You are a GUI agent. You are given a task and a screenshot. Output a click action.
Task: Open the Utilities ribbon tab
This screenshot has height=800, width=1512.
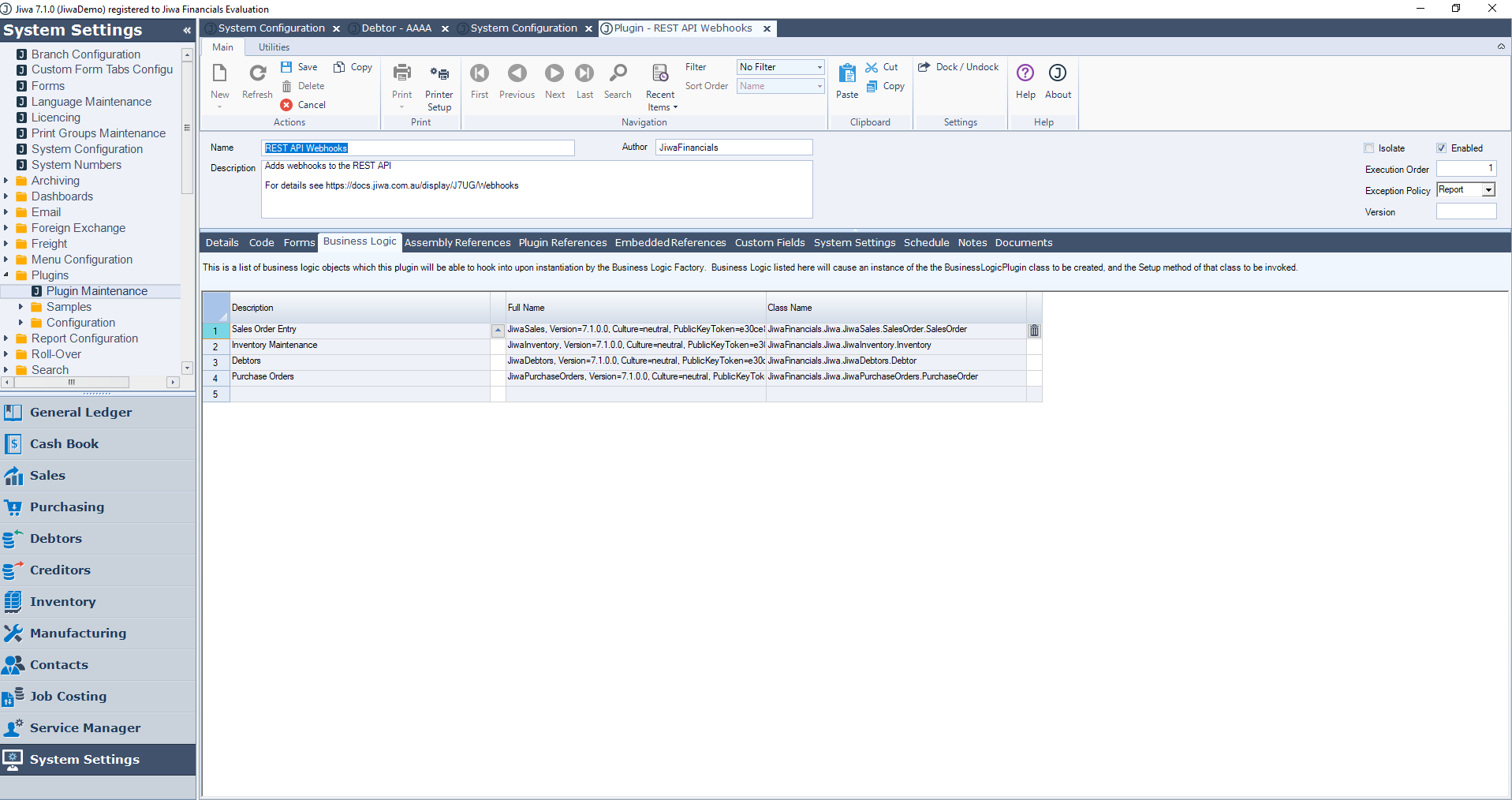[x=274, y=47]
